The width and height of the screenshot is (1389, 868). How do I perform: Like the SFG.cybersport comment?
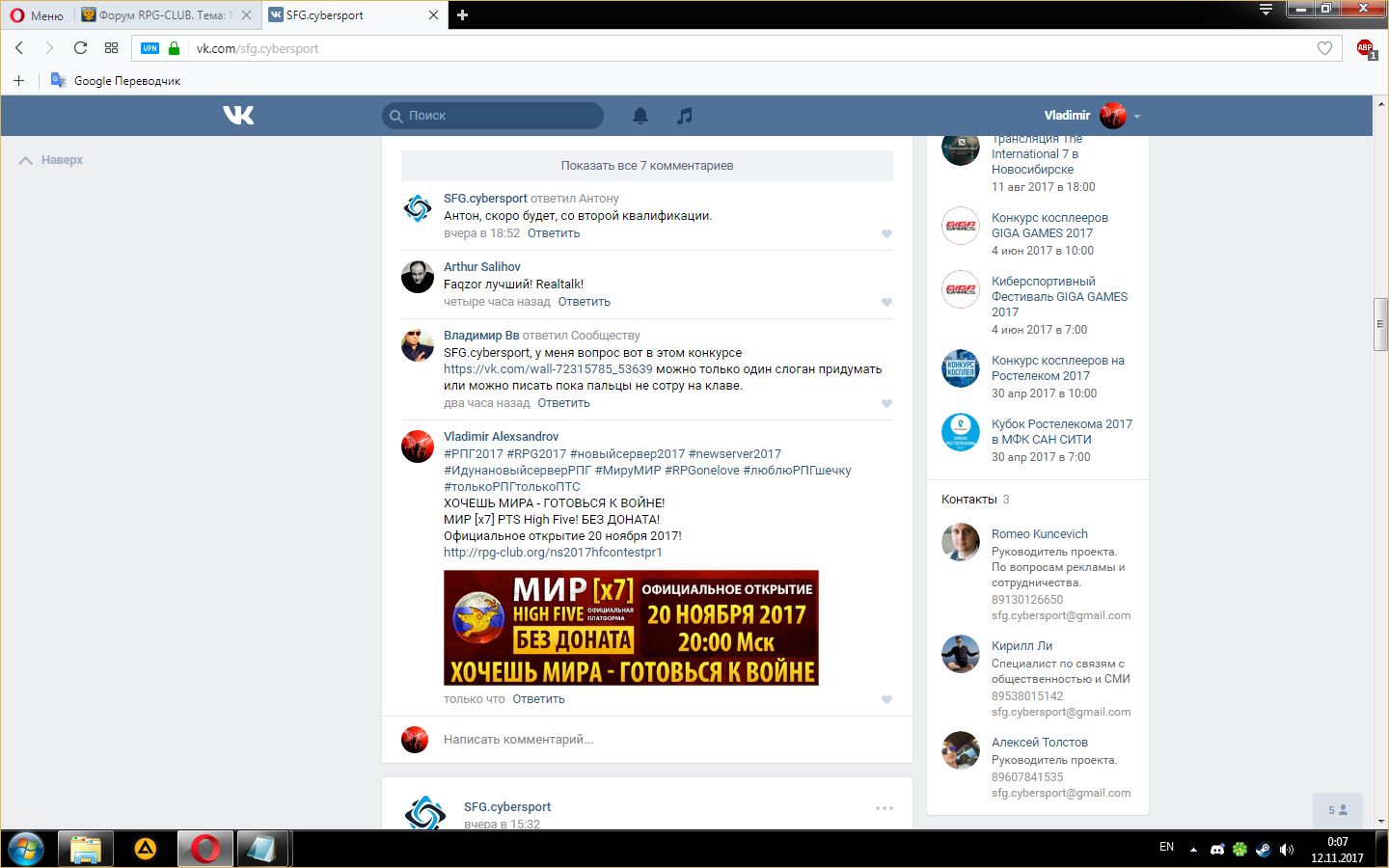[x=886, y=233]
